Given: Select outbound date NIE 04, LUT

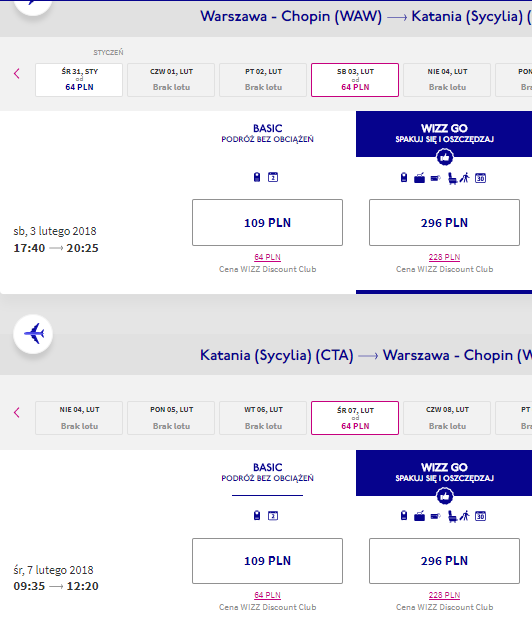Looking at the screenshot, I should pos(447,80).
